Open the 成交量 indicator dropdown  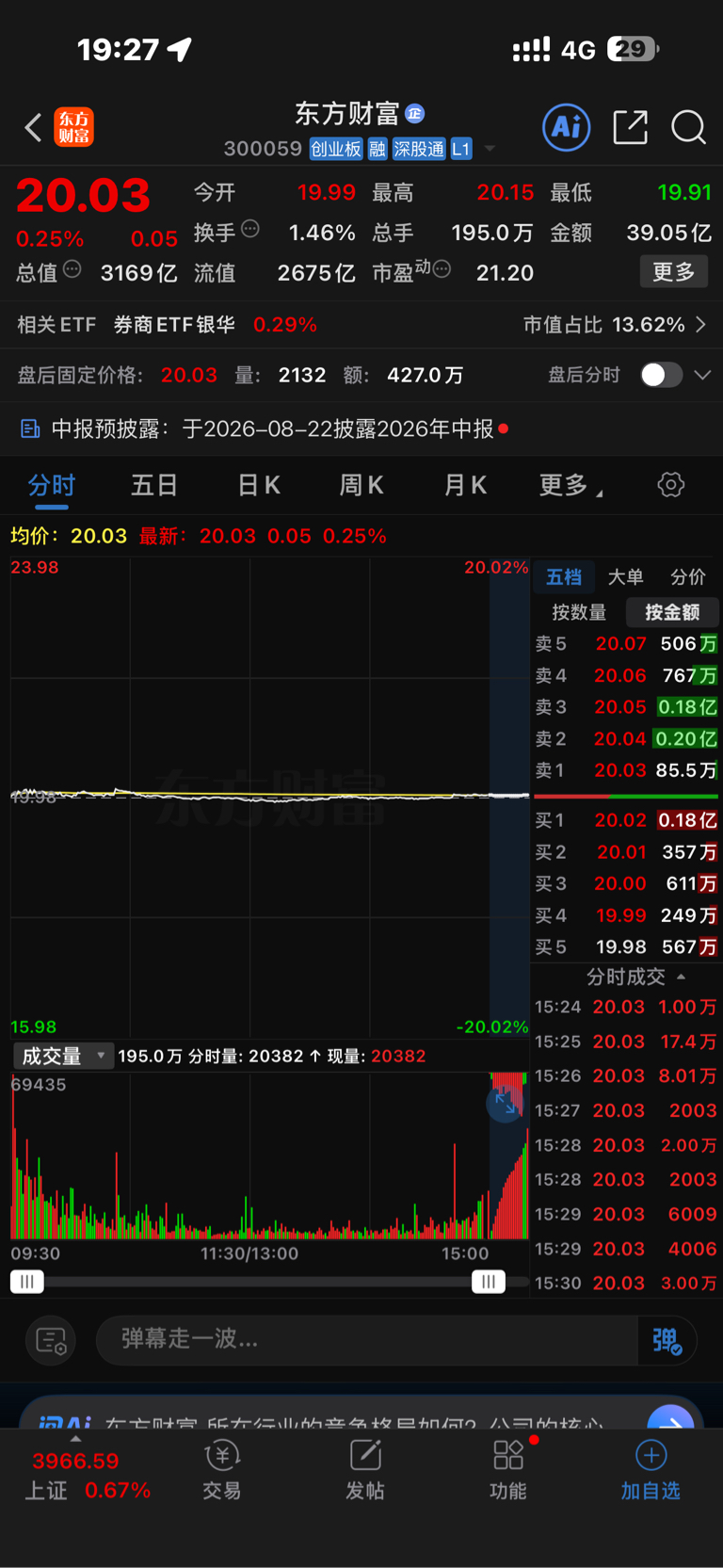(63, 1056)
